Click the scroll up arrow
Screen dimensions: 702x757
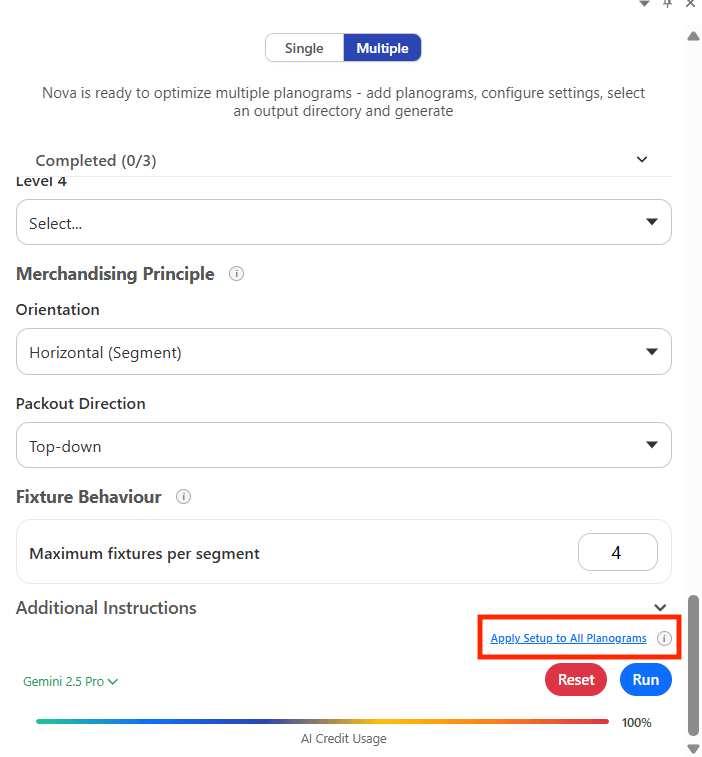point(693,36)
